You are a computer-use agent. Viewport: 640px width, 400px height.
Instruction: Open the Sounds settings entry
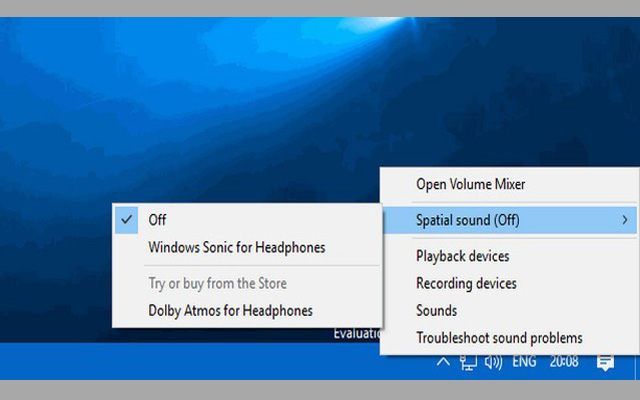(436, 311)
